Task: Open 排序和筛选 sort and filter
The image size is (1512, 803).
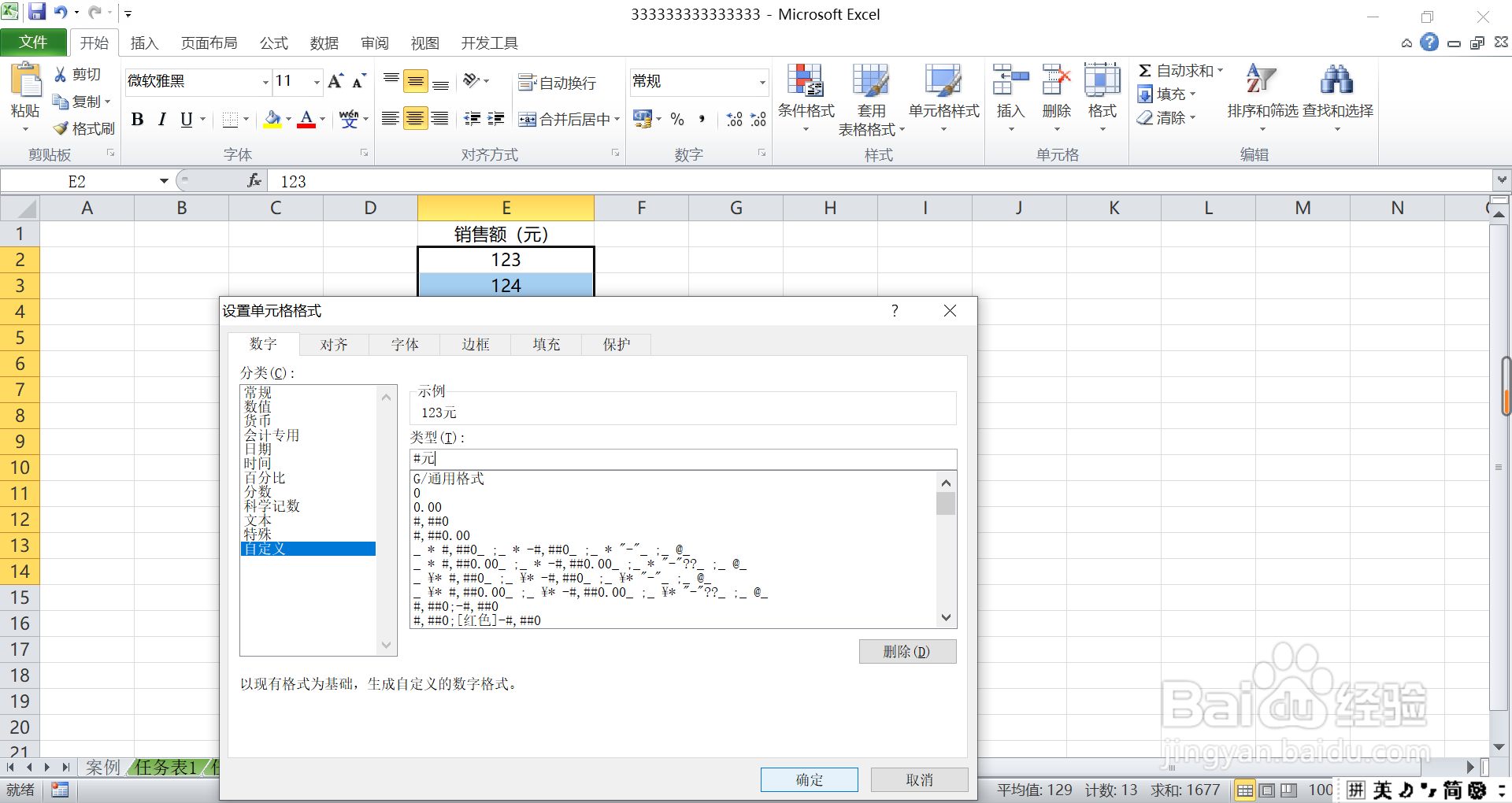Action: pyautogui.click(x=1262, y=98)
